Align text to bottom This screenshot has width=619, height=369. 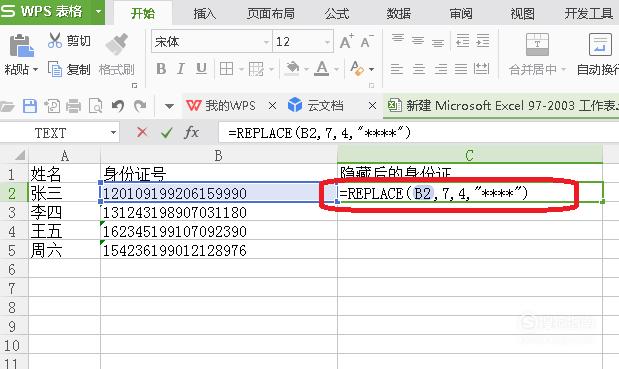point(438,42)
